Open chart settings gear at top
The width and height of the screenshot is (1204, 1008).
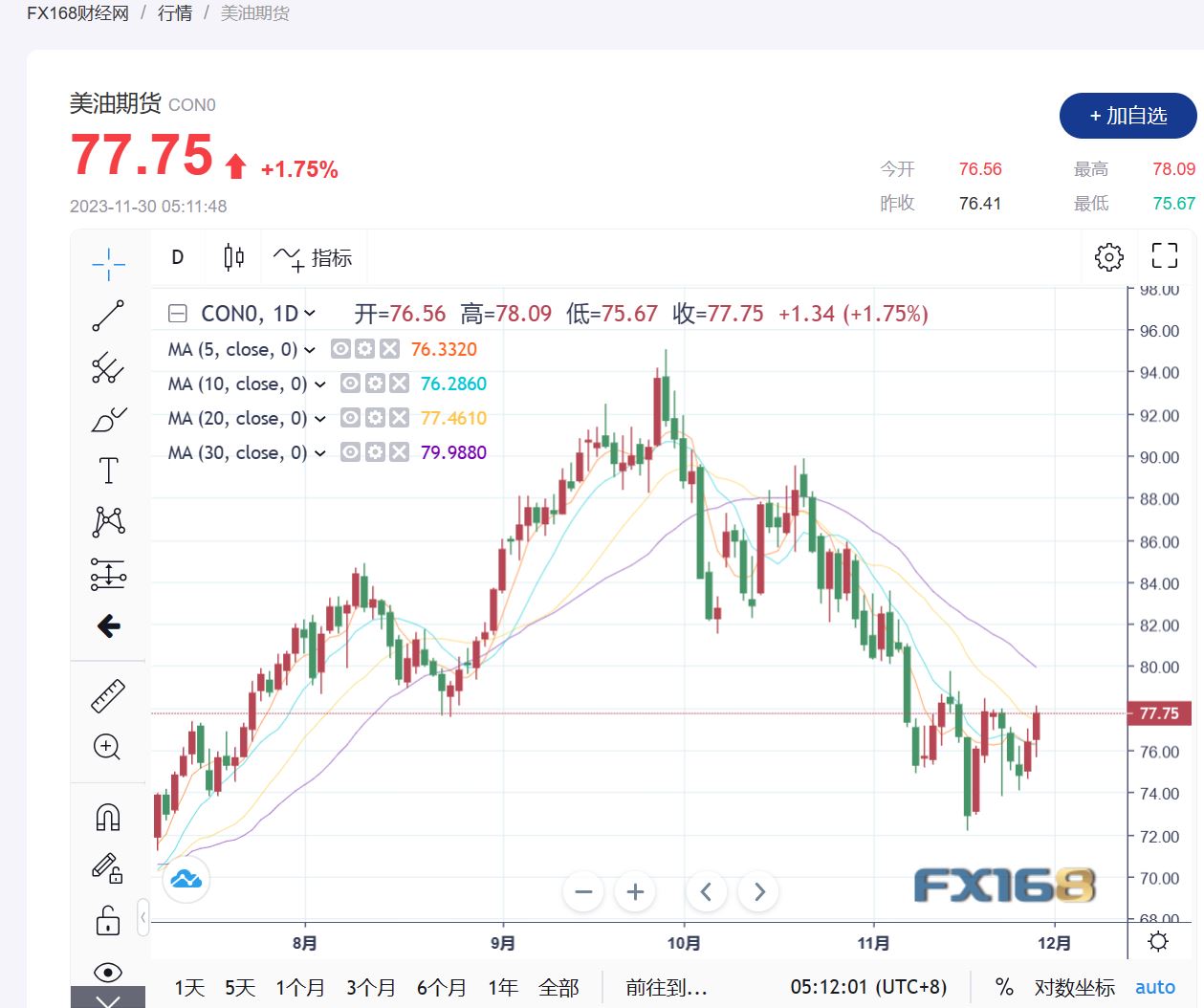[x=1109, y=256]
